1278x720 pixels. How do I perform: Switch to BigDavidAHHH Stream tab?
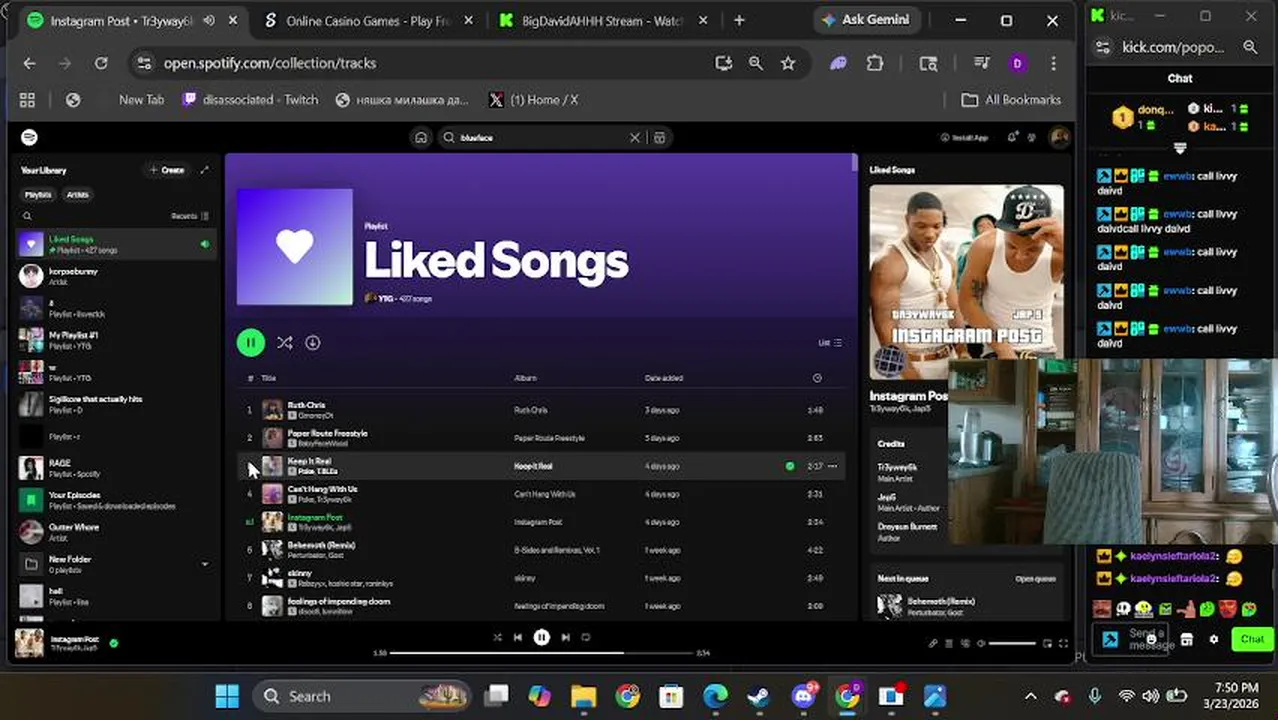[x=602, y=21]
